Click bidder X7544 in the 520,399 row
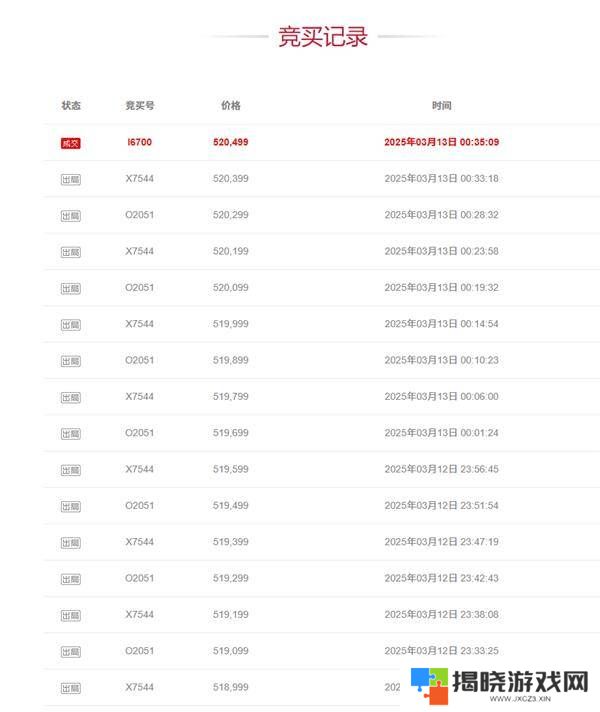 pos(139,178)
